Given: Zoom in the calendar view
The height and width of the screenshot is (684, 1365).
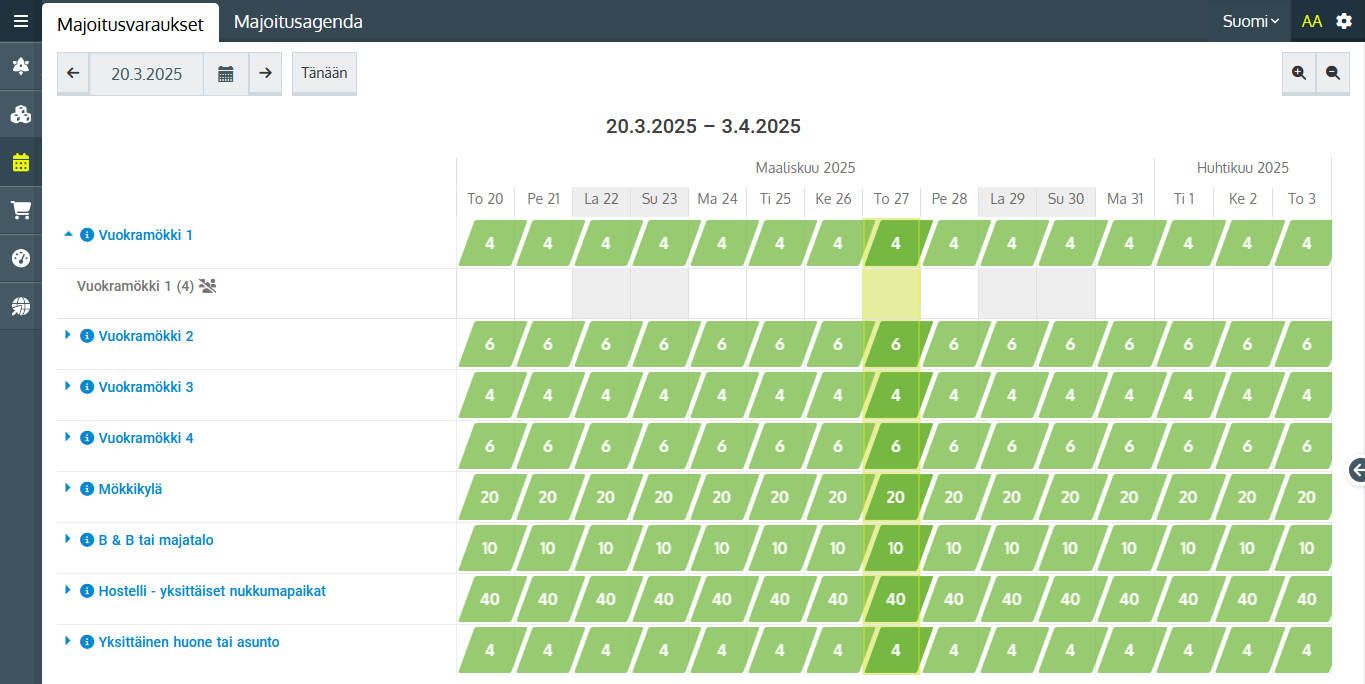Looking at the screenshot, I should [x=1299, y=73].
